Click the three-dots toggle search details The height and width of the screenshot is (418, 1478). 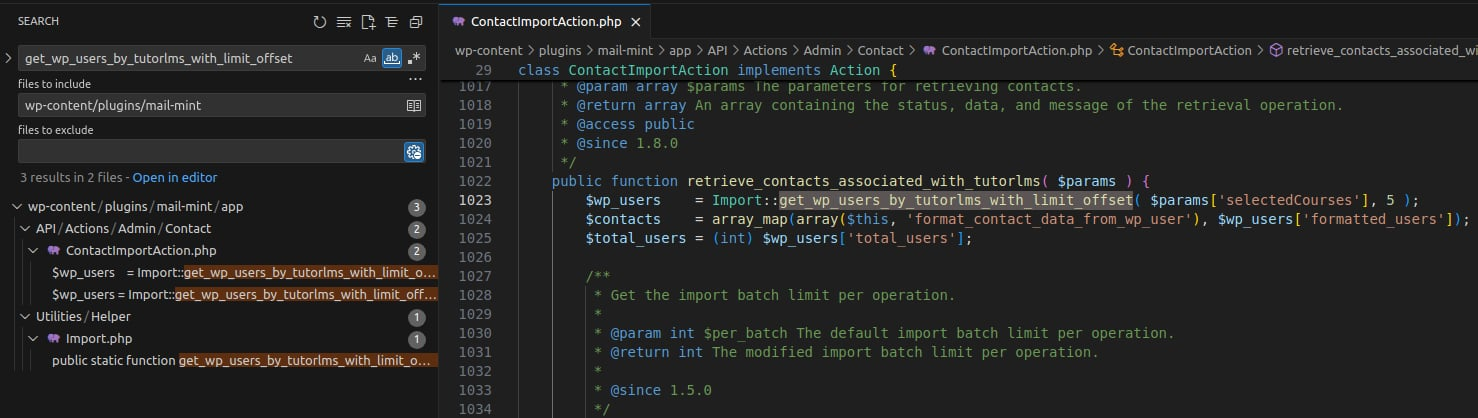coord(416,78)
